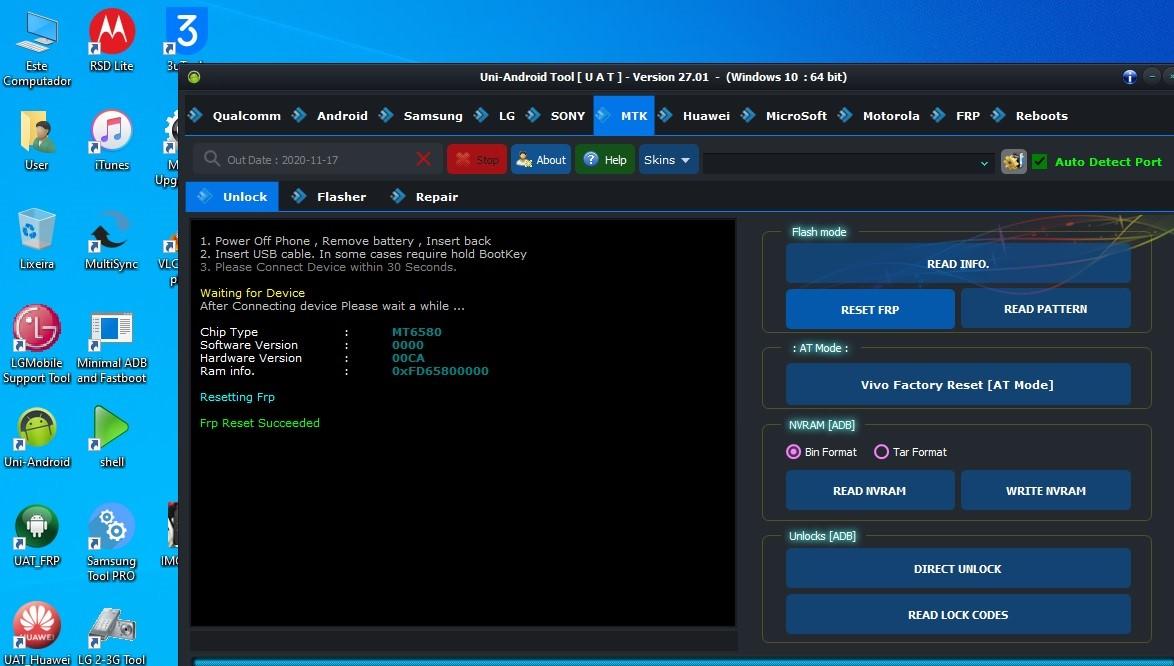1174x666 pixels.
Task: Click the port settings gear icon
Action: [1014, 161]
